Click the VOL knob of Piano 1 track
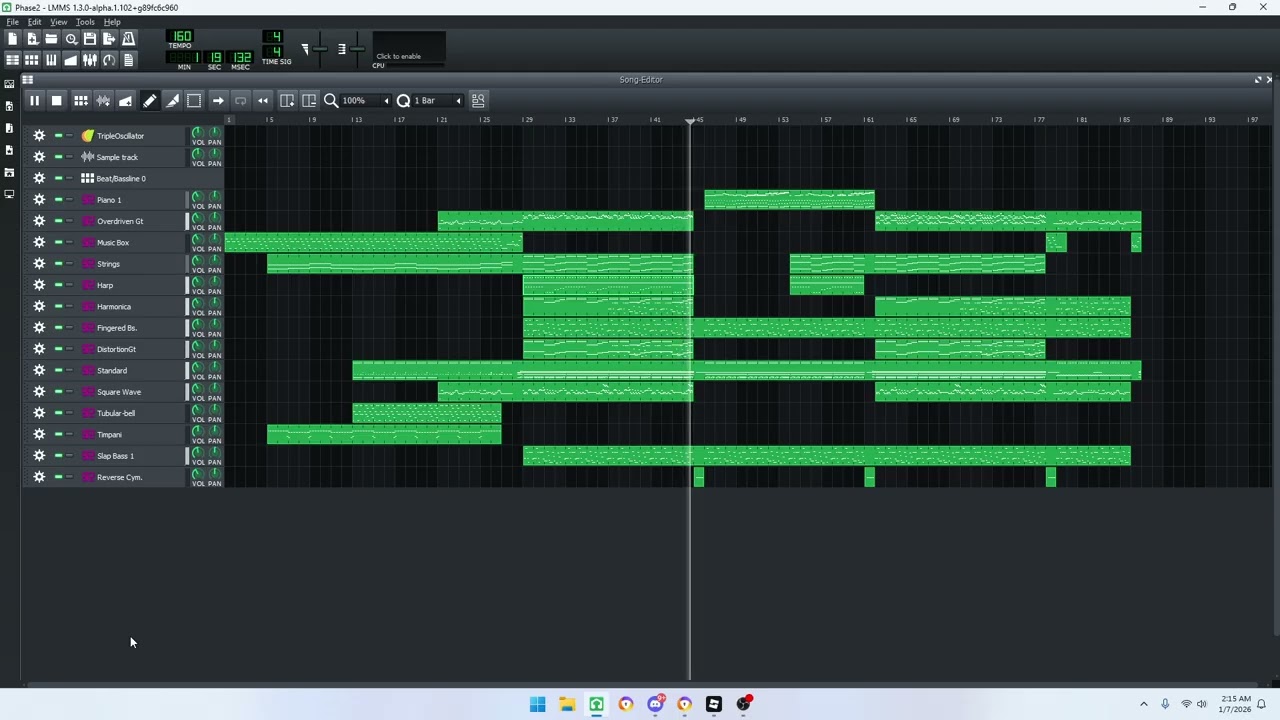 point(197,197)
